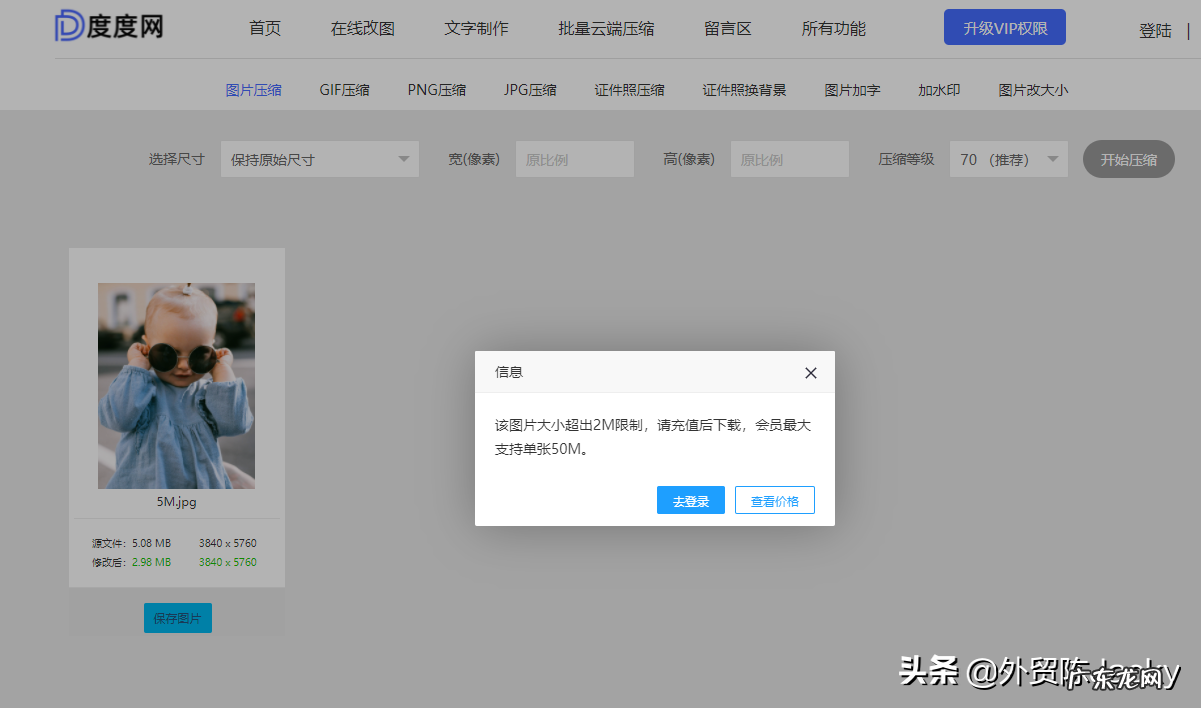Viewport: 1201px width, 708px height.
Task: Open the 留言区 section
Action: click(727, 28)
